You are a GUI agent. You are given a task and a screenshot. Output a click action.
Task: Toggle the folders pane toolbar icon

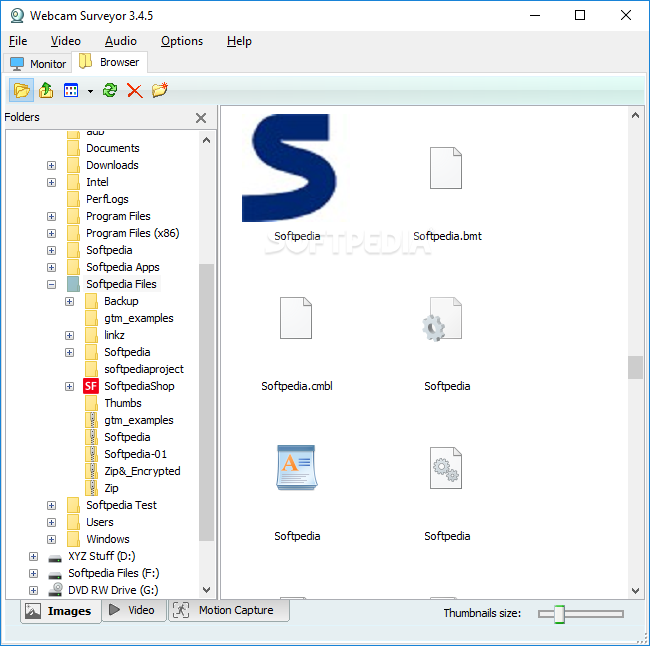22,90
